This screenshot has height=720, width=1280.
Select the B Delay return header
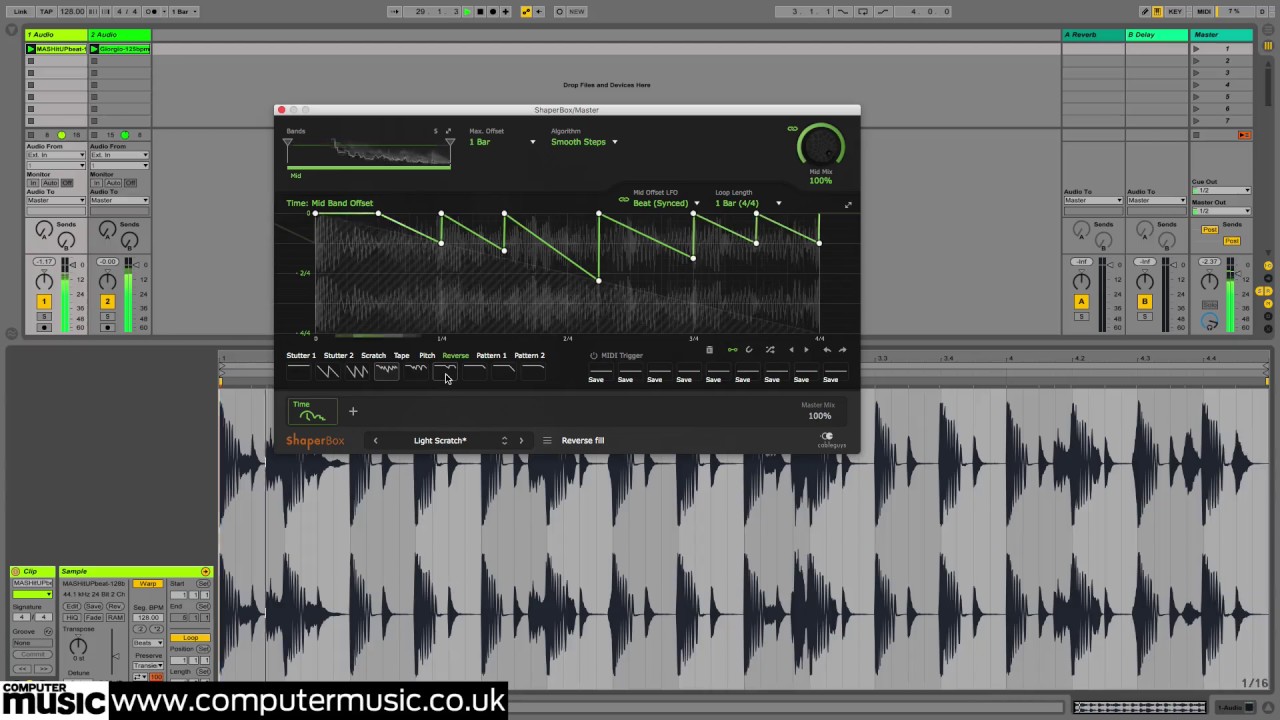[1157, 35]
